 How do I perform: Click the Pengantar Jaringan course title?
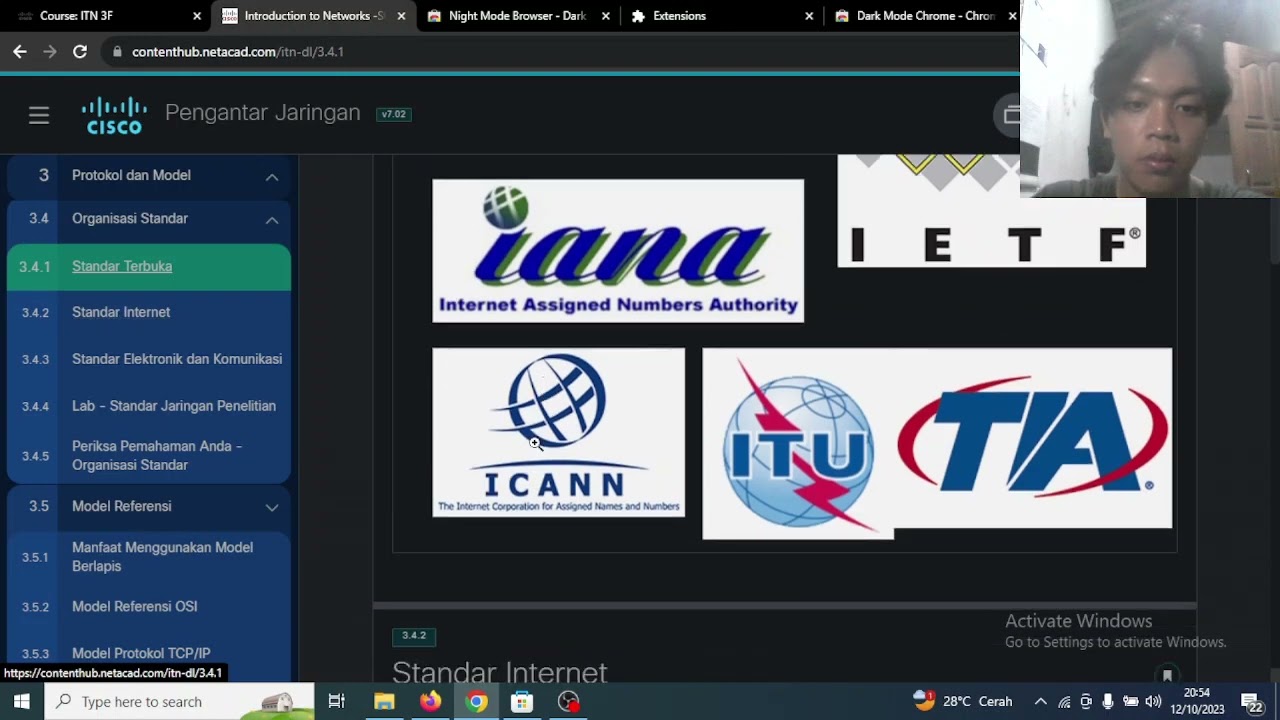[262, 113]
